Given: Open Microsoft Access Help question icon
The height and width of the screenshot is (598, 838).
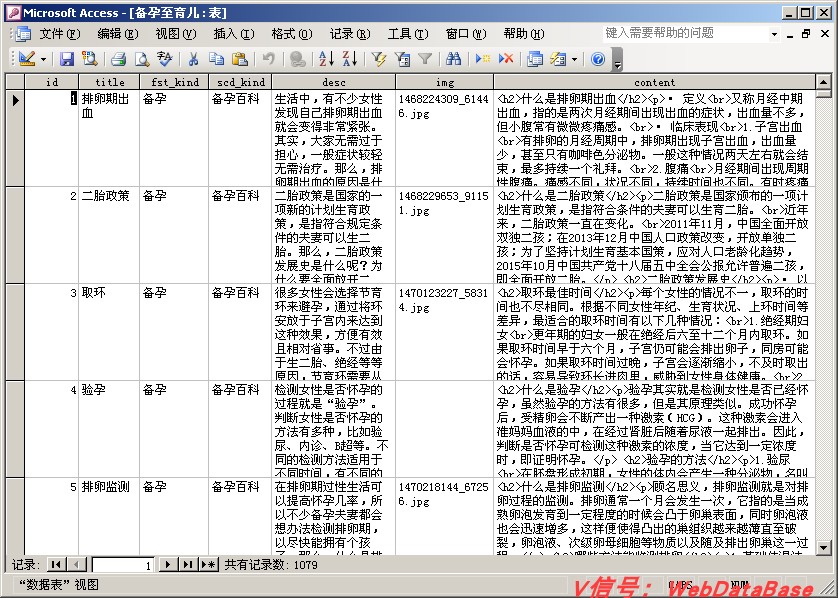Looking at the screenshot, I should pos(598,59).
